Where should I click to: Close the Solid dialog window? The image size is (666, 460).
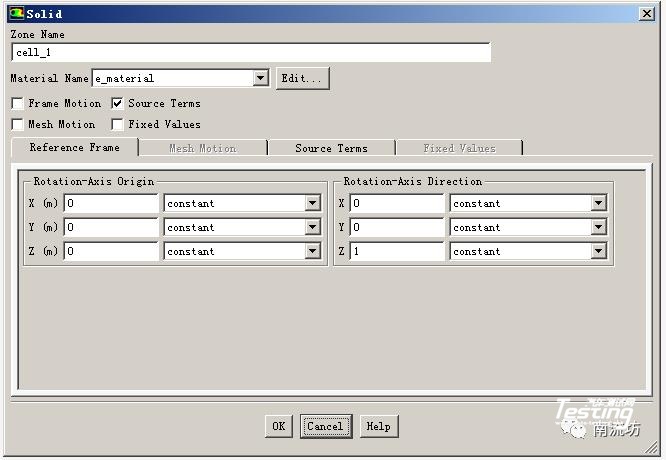[646, 14]
